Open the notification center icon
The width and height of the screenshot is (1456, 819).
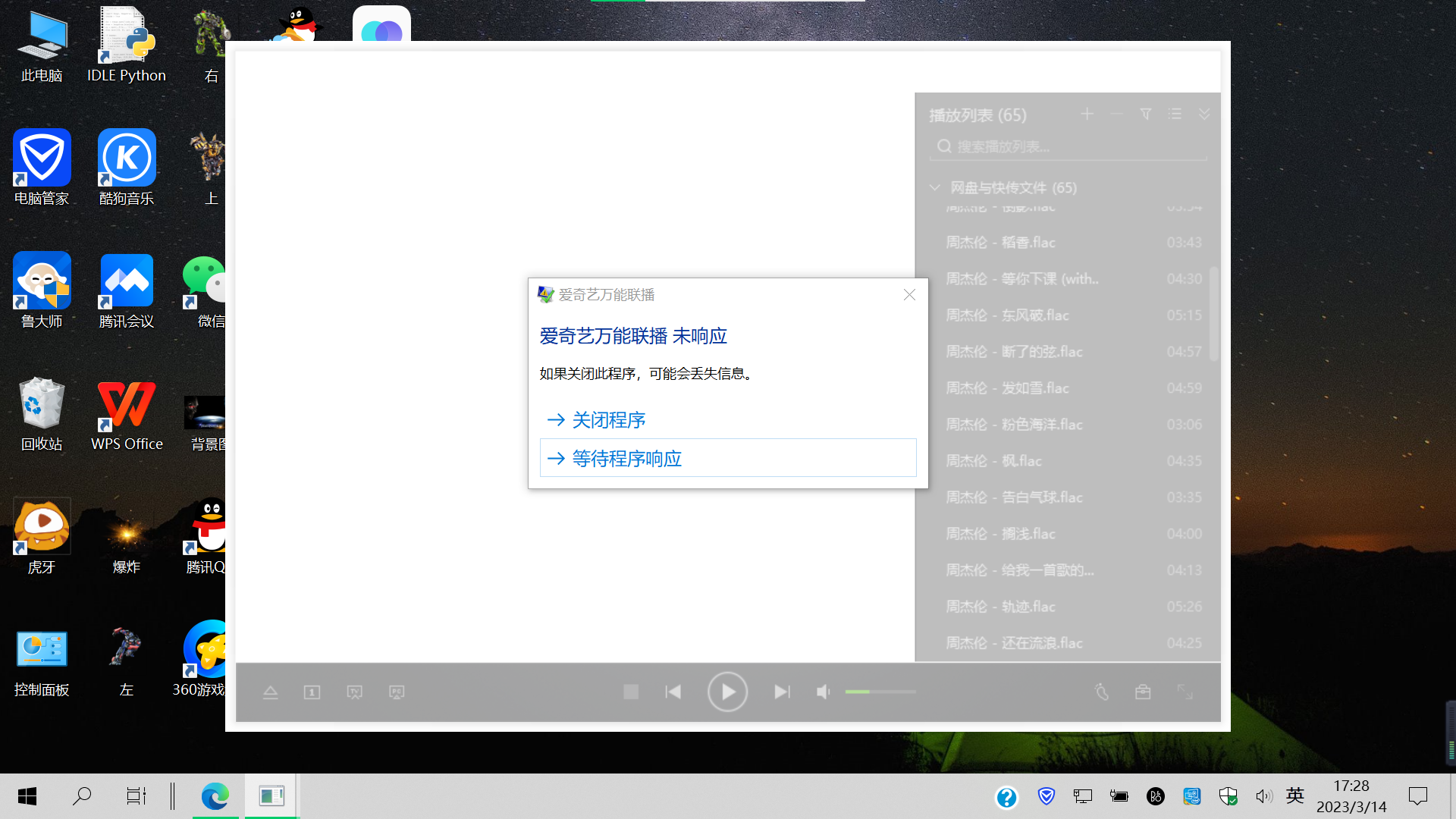[x=1417, y=796]
